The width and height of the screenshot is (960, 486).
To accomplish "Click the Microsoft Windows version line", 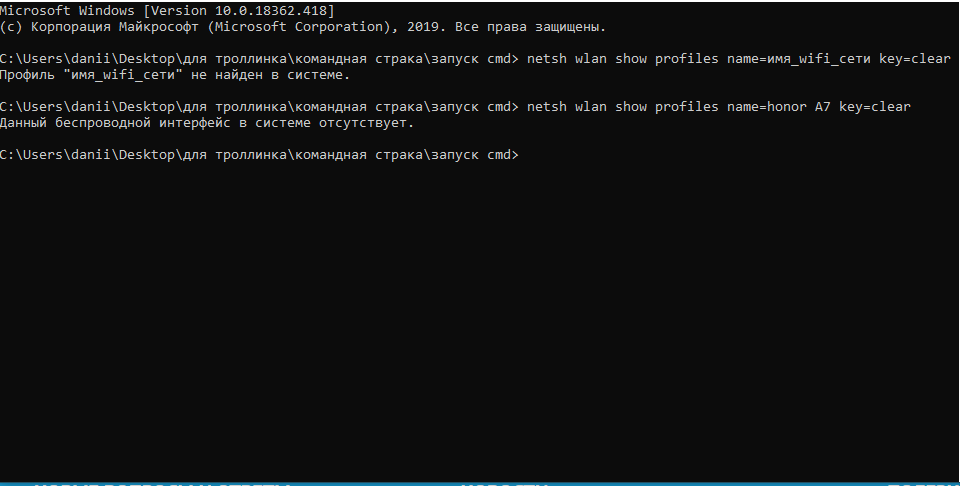I will (x=168, y=11).
